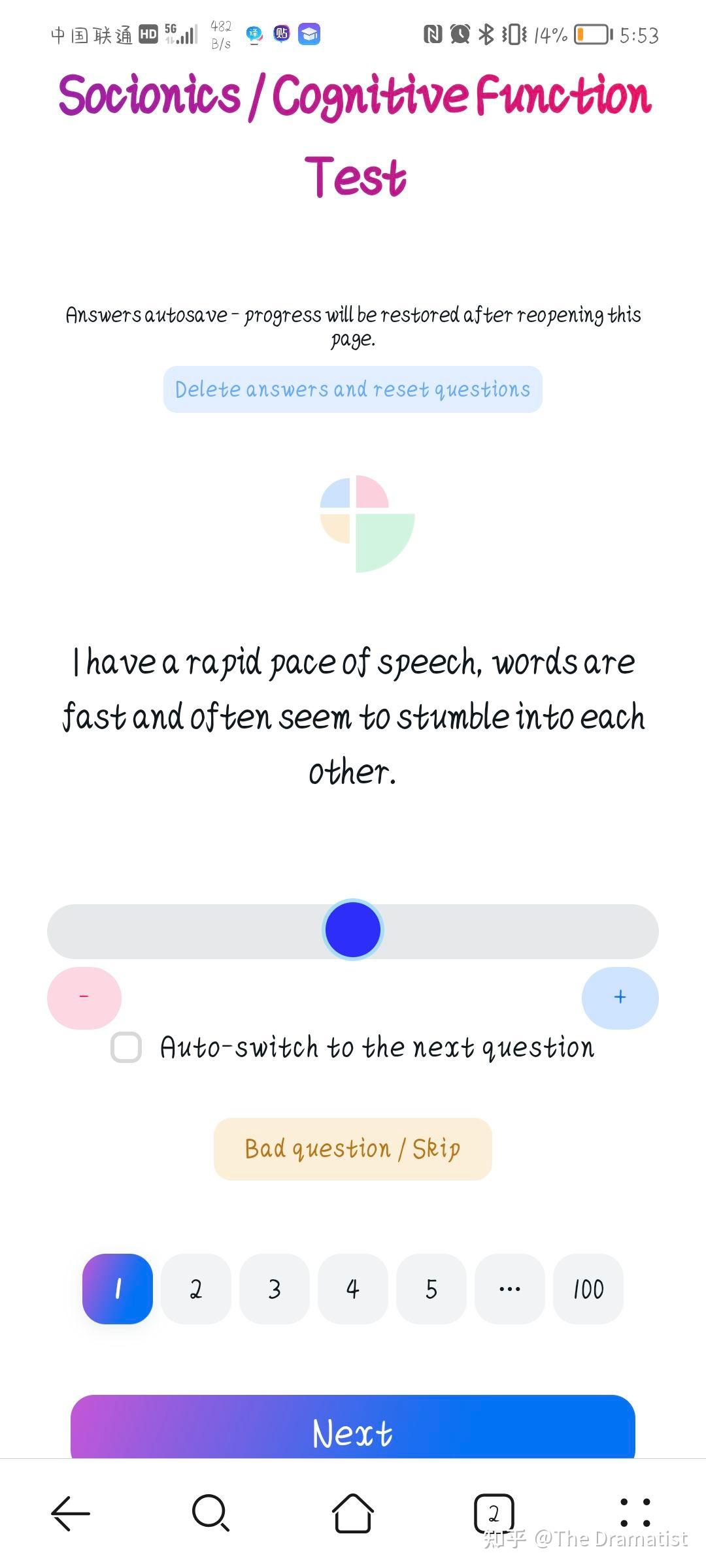Enable Auto-switch to the next question checkbox
The image size is (706, 1568).
(x=126, y=1047)
